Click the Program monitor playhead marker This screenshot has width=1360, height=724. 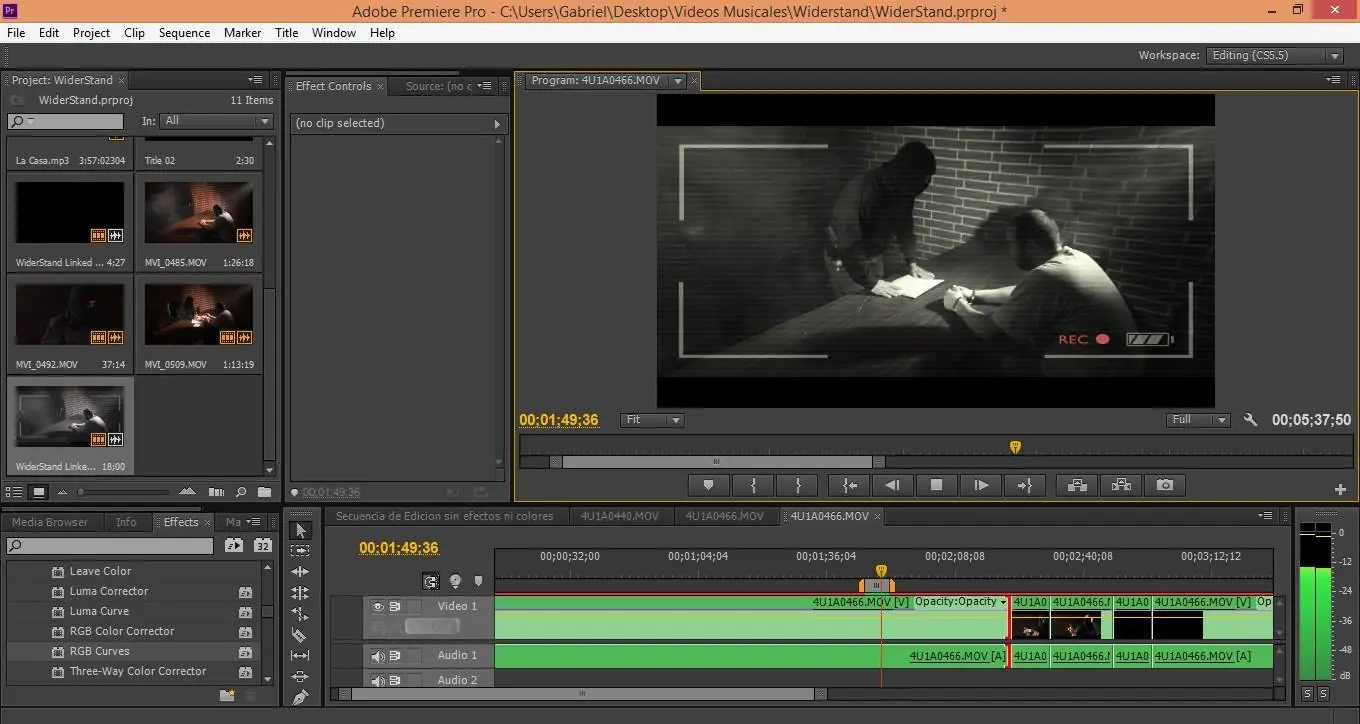click(x=1015, y=447)
